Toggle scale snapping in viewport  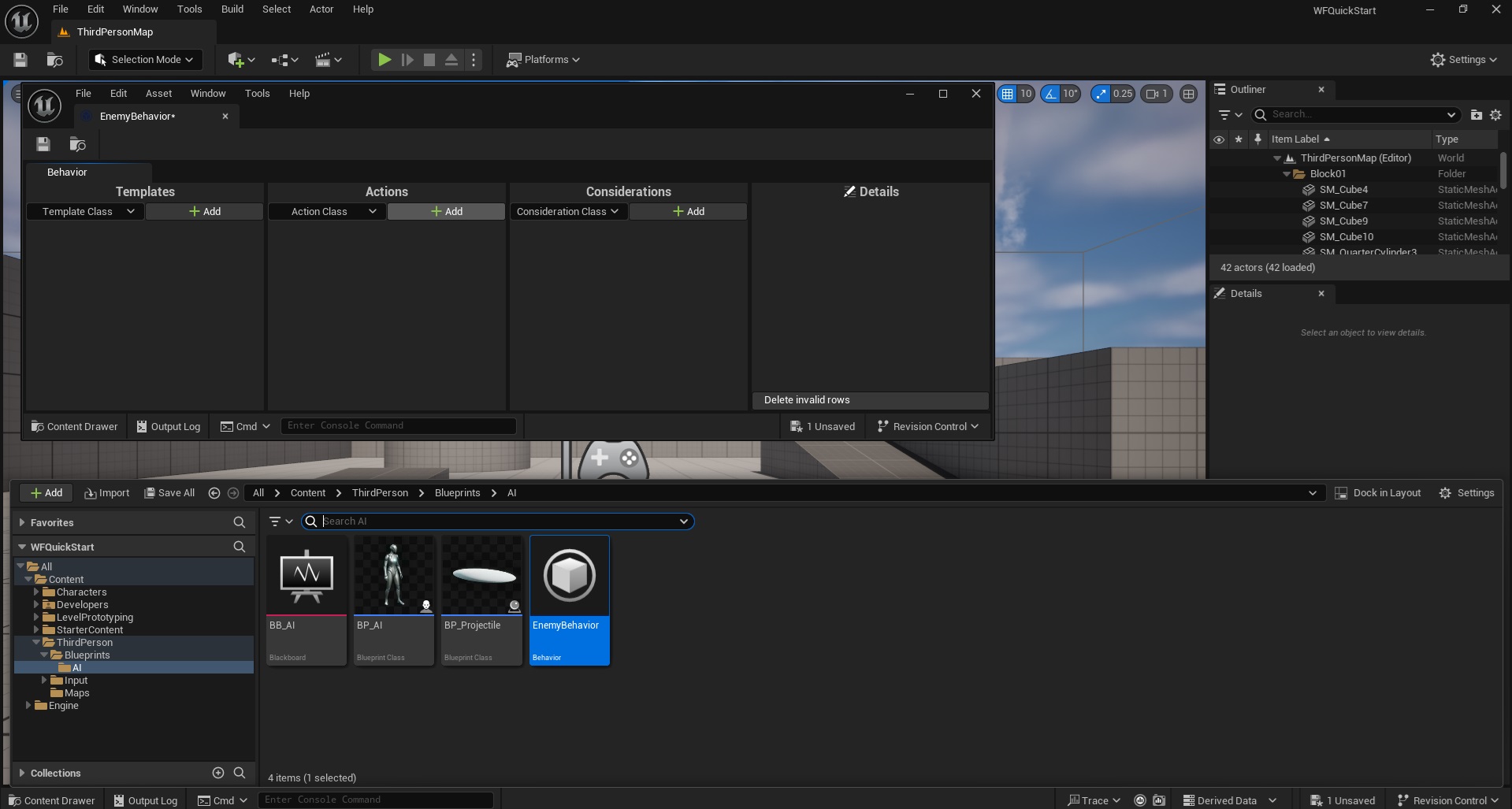(1101, 94)
